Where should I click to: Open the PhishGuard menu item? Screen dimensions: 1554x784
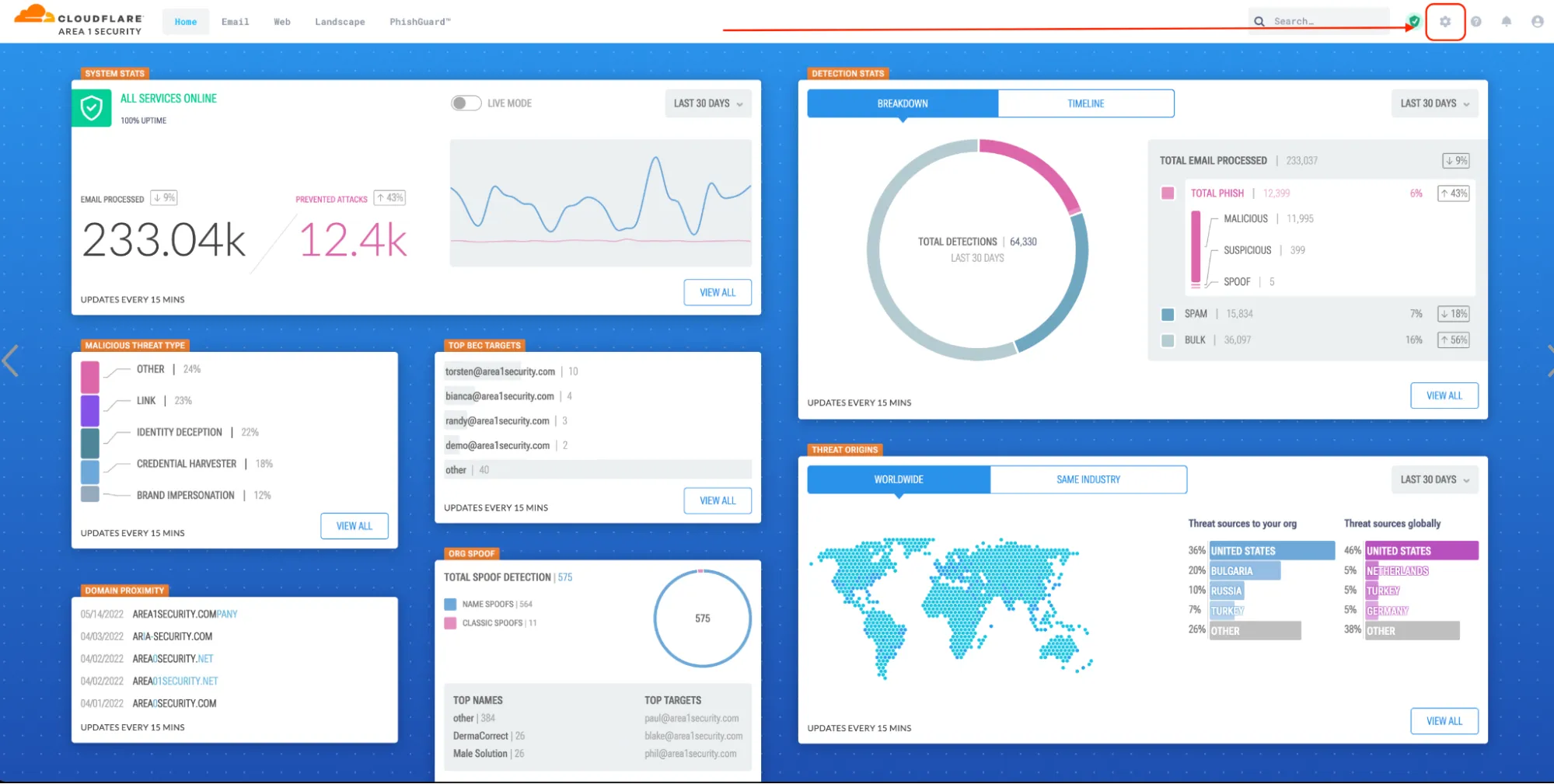tap(420, 22)
